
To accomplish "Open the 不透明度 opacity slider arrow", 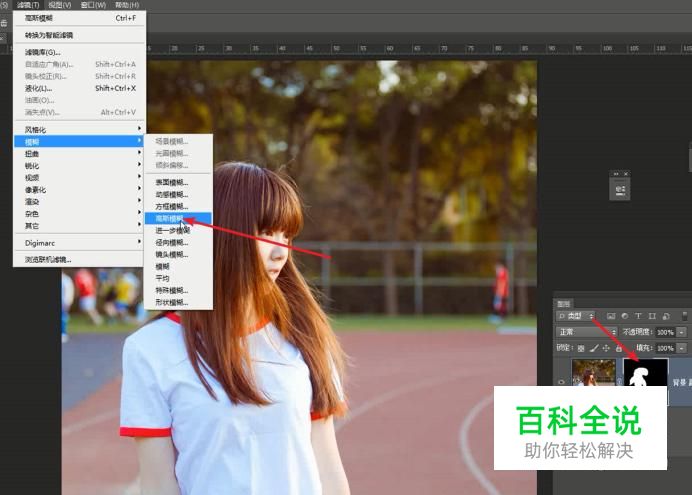I will [x=682, y=332].
